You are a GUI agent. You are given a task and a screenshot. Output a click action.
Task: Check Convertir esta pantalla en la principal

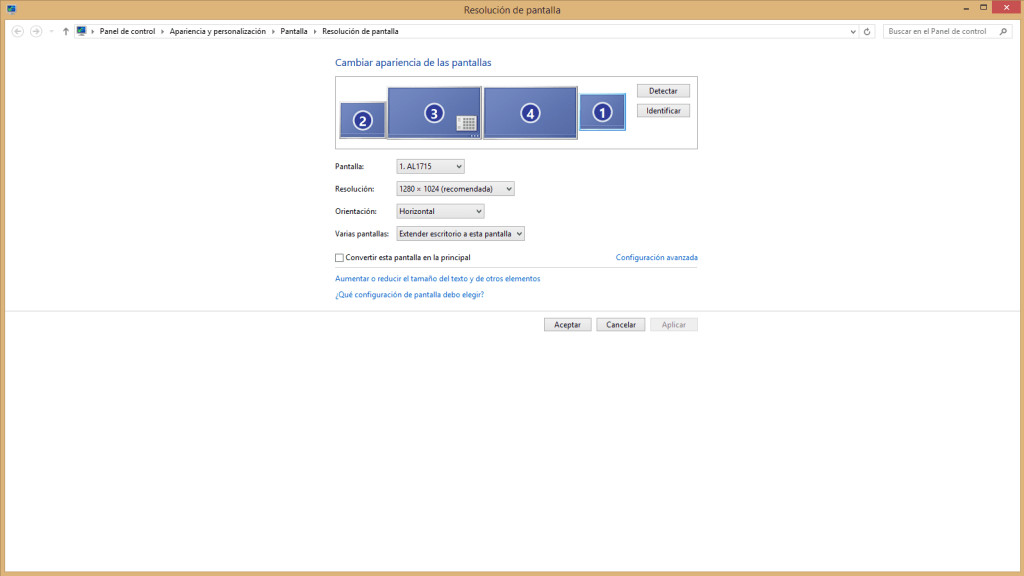[x=340, y=258]
